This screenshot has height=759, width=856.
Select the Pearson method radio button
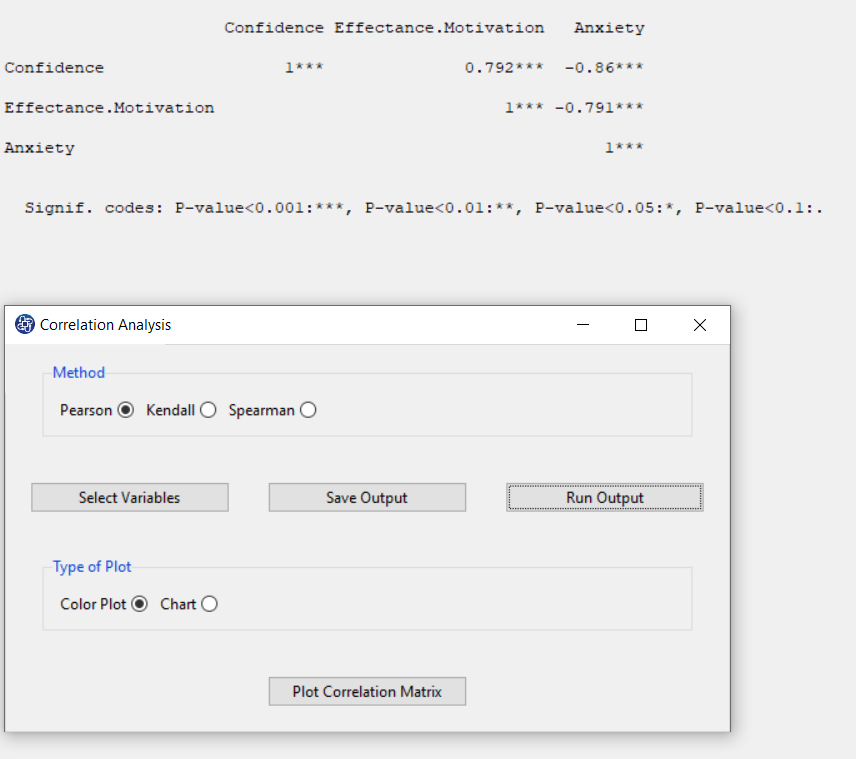pos(126,410)
